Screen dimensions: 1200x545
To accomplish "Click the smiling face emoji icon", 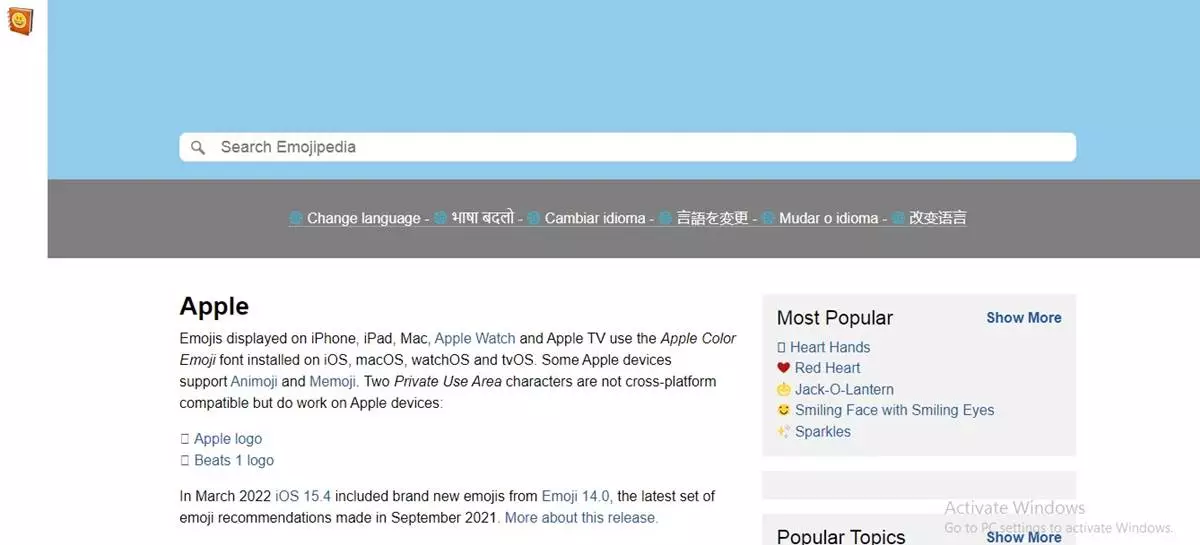I will pyautogui.click(x=784, y=410).
